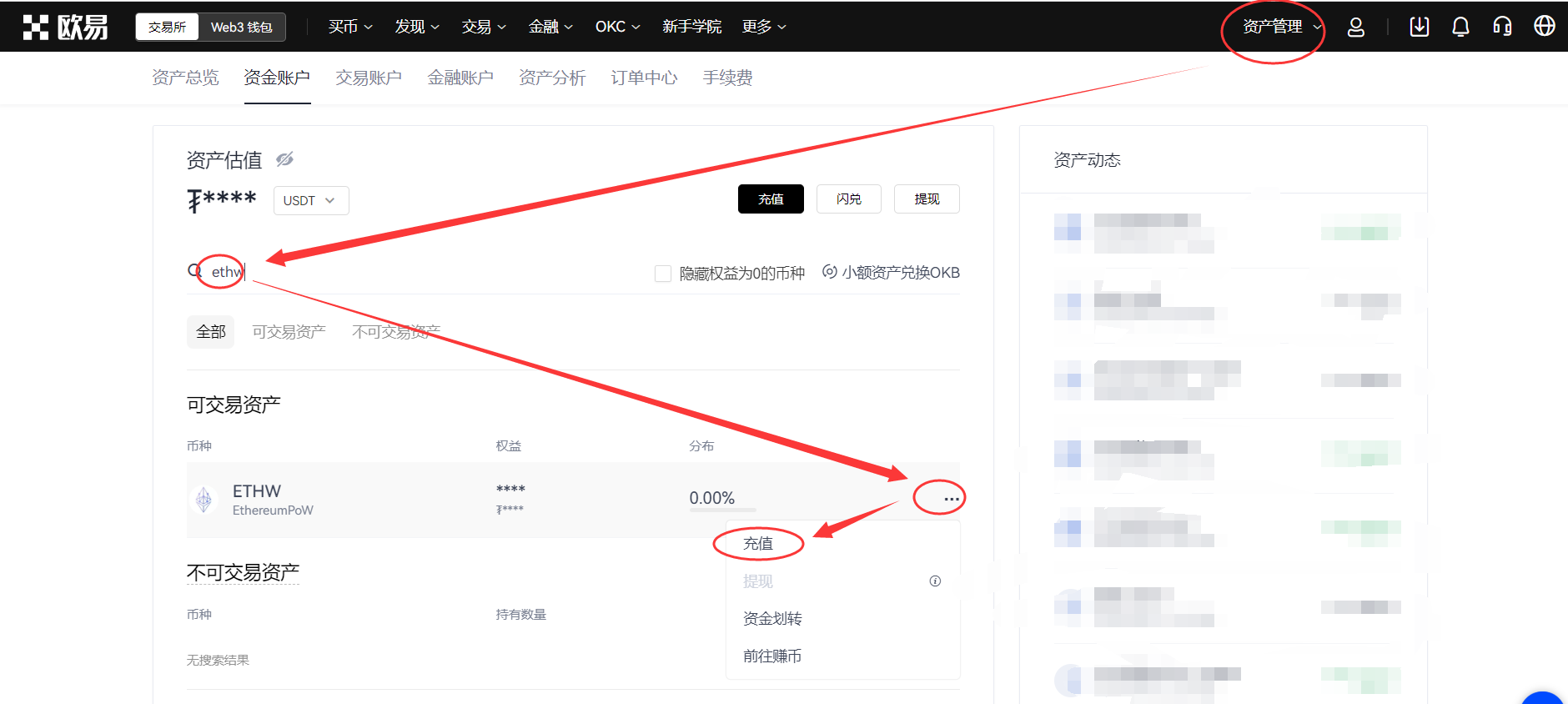
Task: Toggle asset value visibility eye icon
Action: (x=284, y=159)
